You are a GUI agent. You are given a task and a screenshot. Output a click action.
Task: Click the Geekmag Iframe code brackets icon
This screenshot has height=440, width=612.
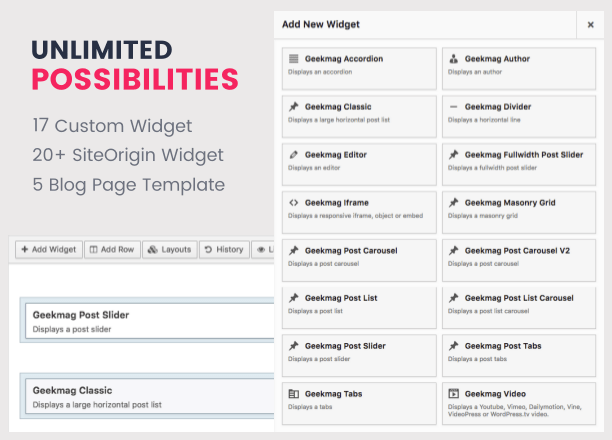[x=294, y=203]
